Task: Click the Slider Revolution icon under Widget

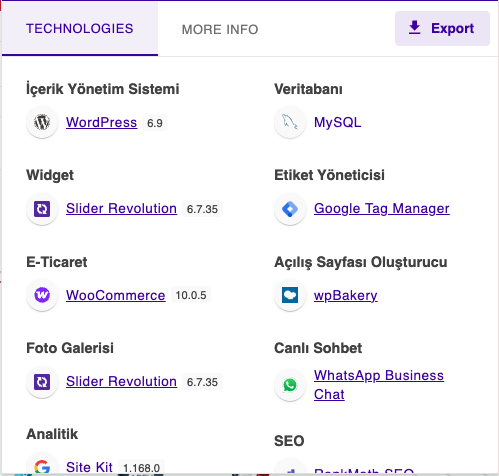Action: coord(42,209)
